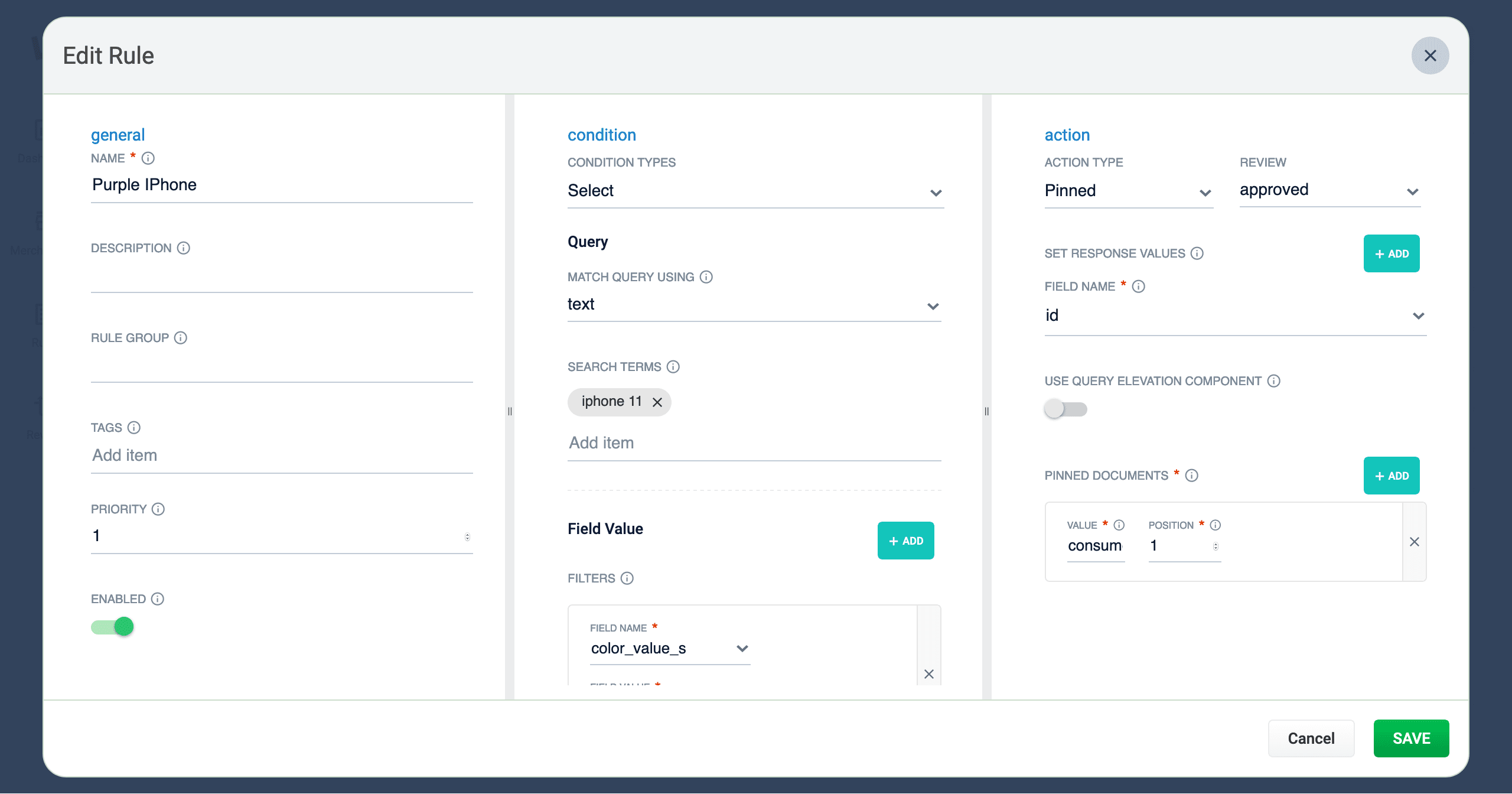Open the color_value_s field name dropdown
Image resolution: width=1512 pixels, height=794 pixels.
pos(669,649)
